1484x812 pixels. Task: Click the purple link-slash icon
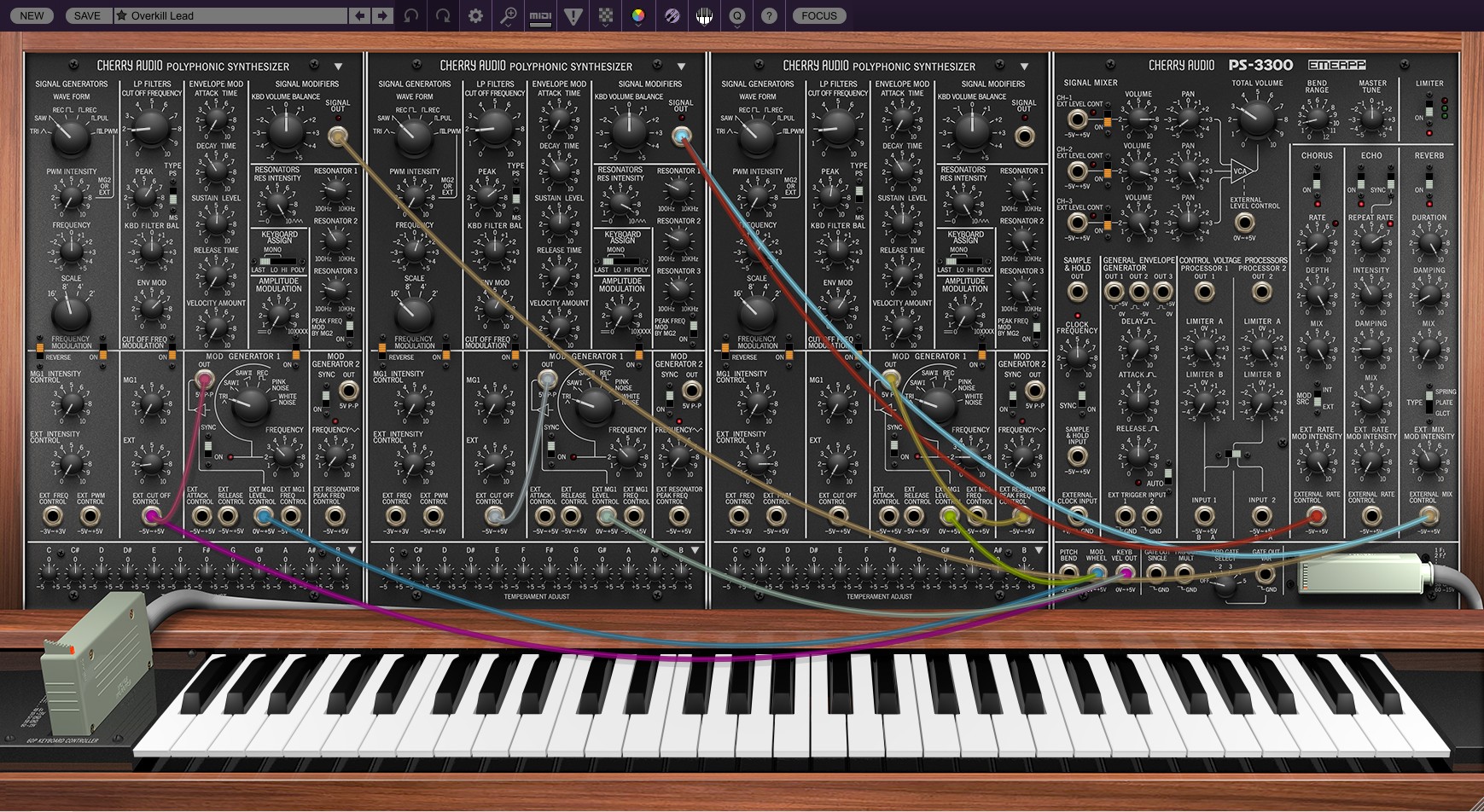[x=672, y=15]
